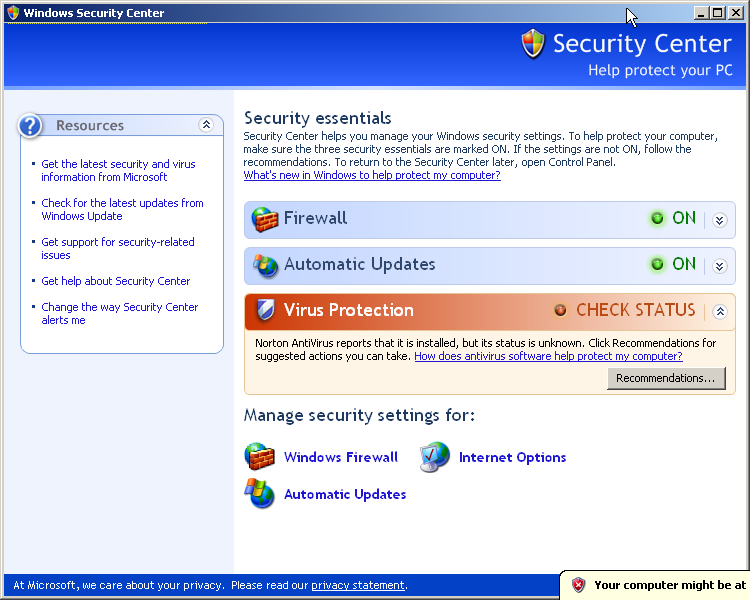Screen dimensions: 750x600
Task: Click the Virus Protection shield icon
Action: coord(265,310)
